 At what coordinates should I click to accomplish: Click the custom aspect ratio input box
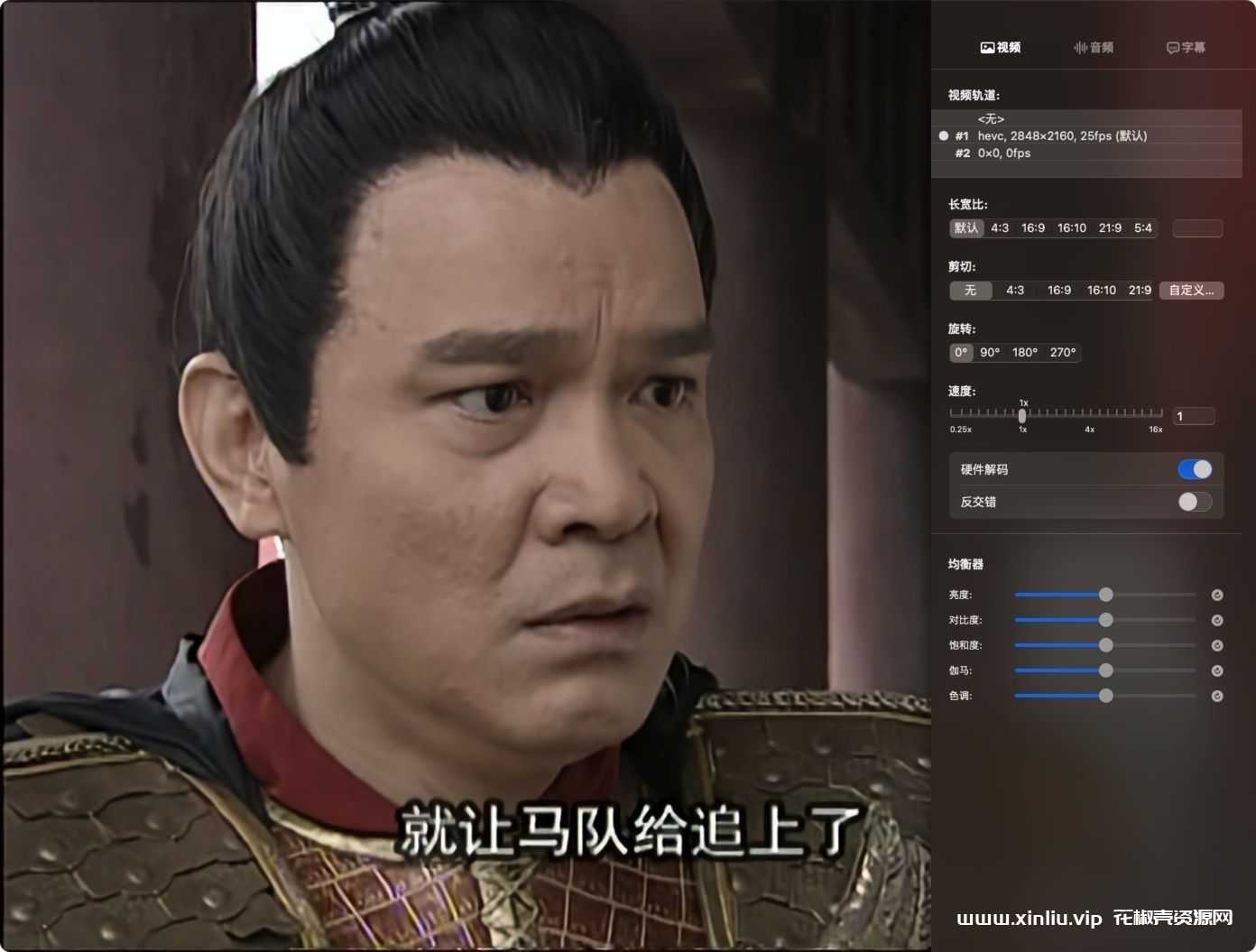pos(1197,228)
